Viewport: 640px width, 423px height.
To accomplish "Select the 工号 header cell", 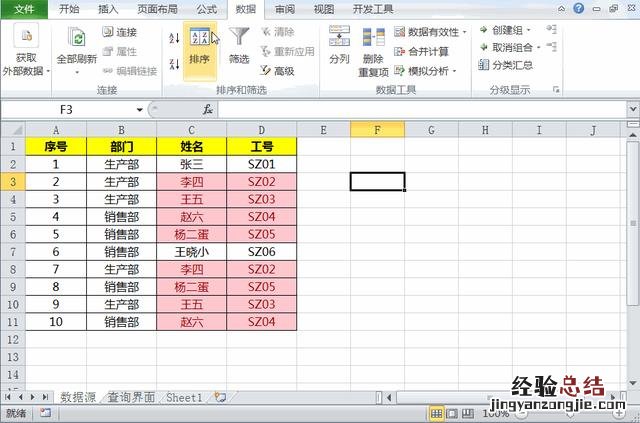I will tap(262, 147).
